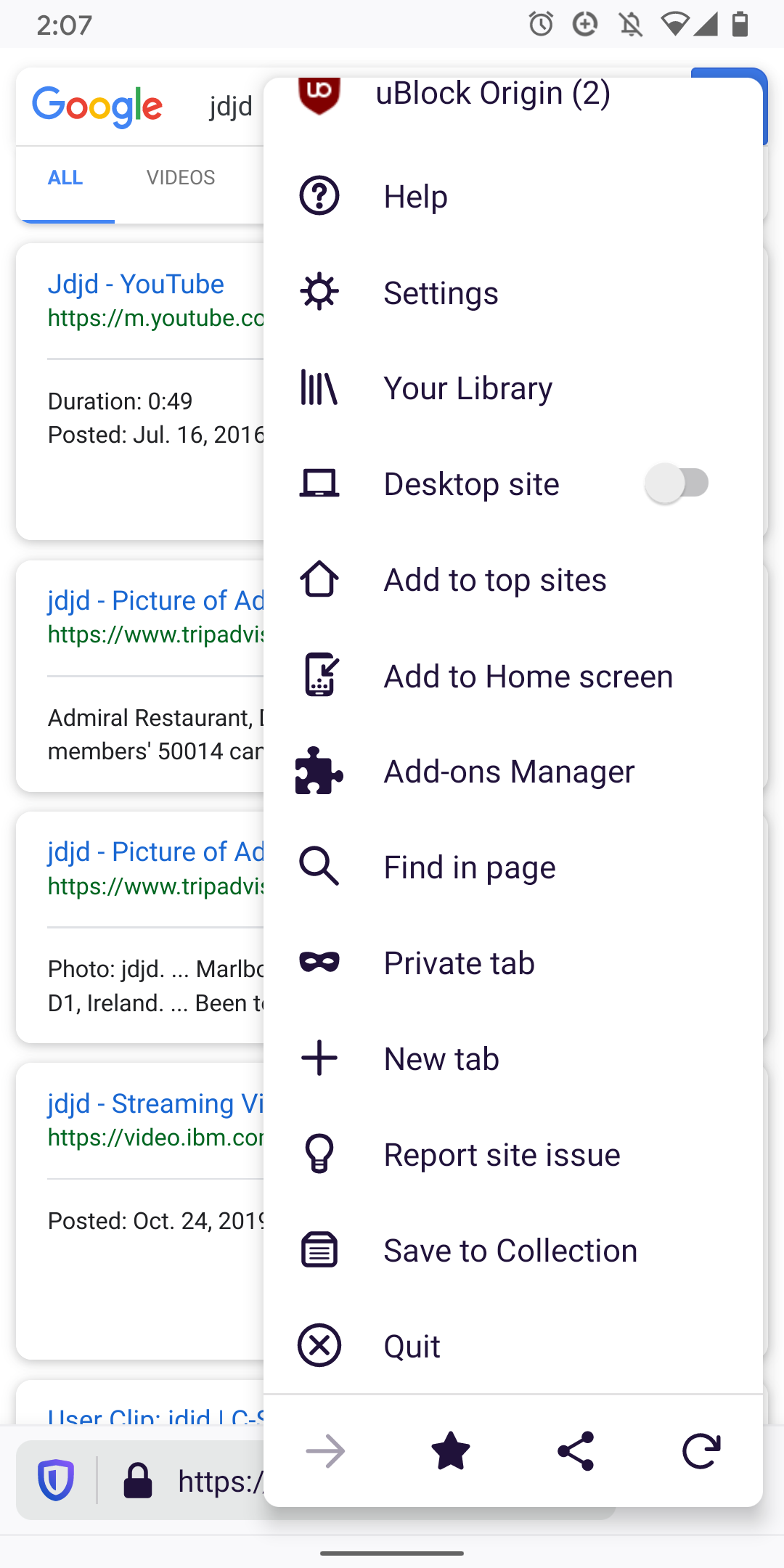Choose Add to Home screen
Viewport: 784px width, 1568px height.
pos(513,676)
